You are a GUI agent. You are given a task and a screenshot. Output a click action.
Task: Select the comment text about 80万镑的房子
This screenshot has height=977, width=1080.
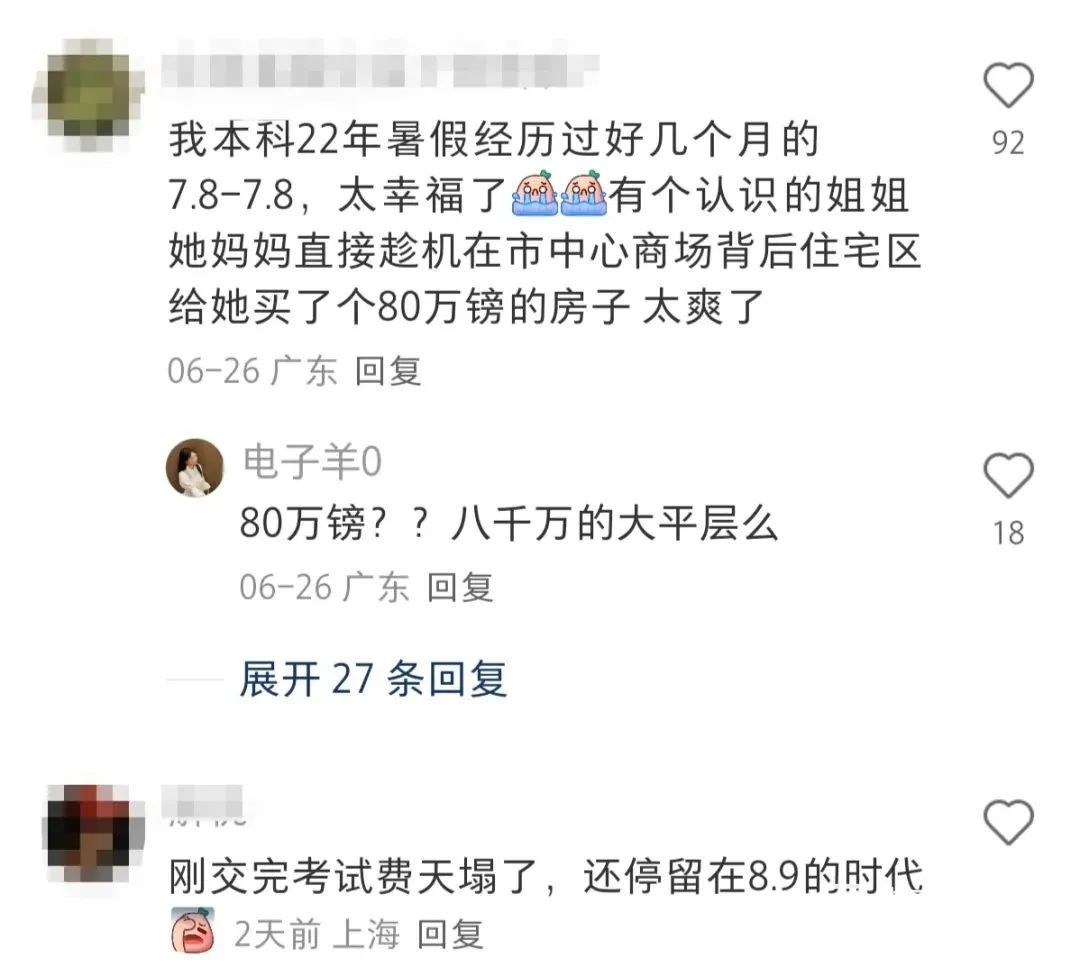tap(545, 223)
